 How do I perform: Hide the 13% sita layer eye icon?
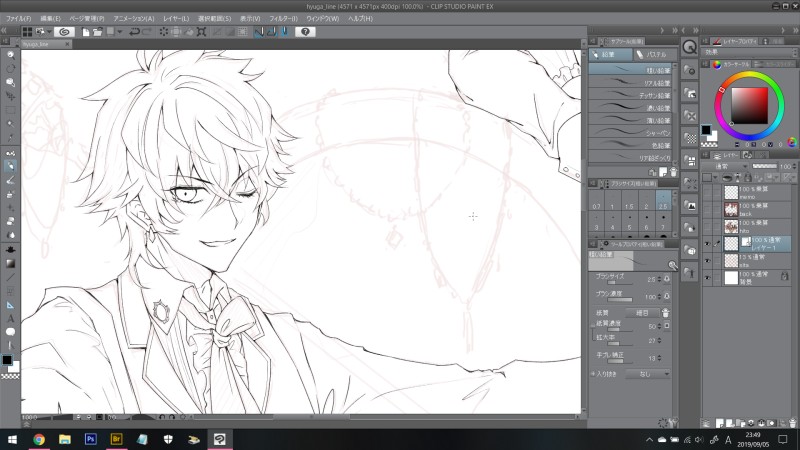[707, 261]
